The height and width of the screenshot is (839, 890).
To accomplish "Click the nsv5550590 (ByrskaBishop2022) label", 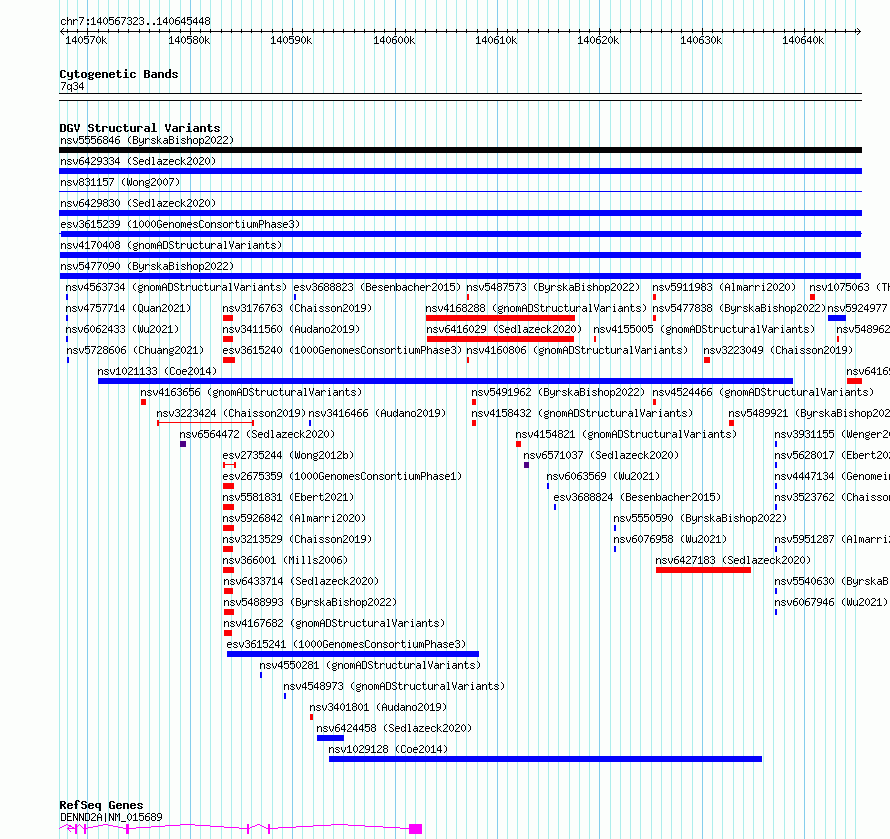I will [x=700, y=518].
